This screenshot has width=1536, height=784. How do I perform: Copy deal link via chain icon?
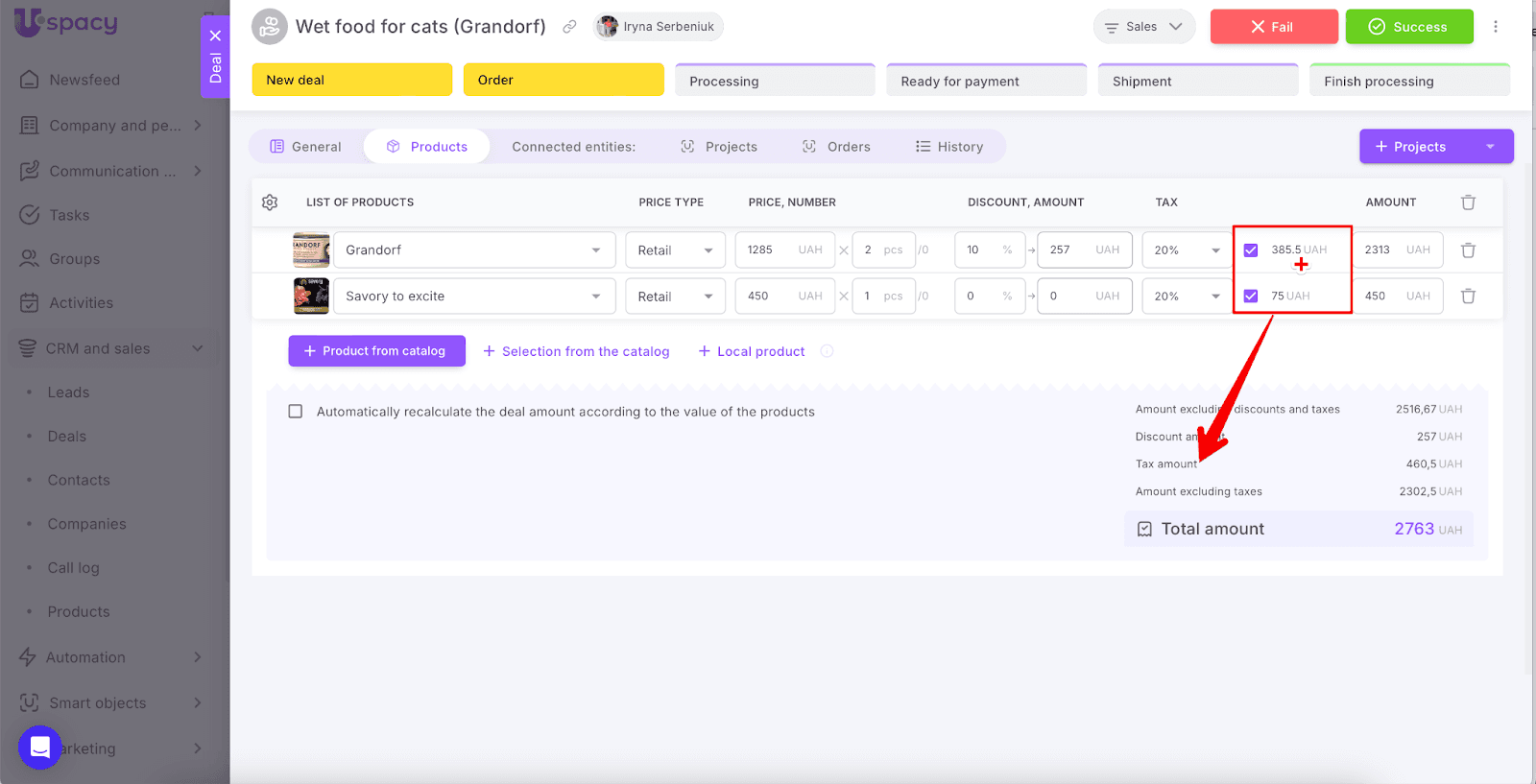pyautogui.click(x=569, y=27)
